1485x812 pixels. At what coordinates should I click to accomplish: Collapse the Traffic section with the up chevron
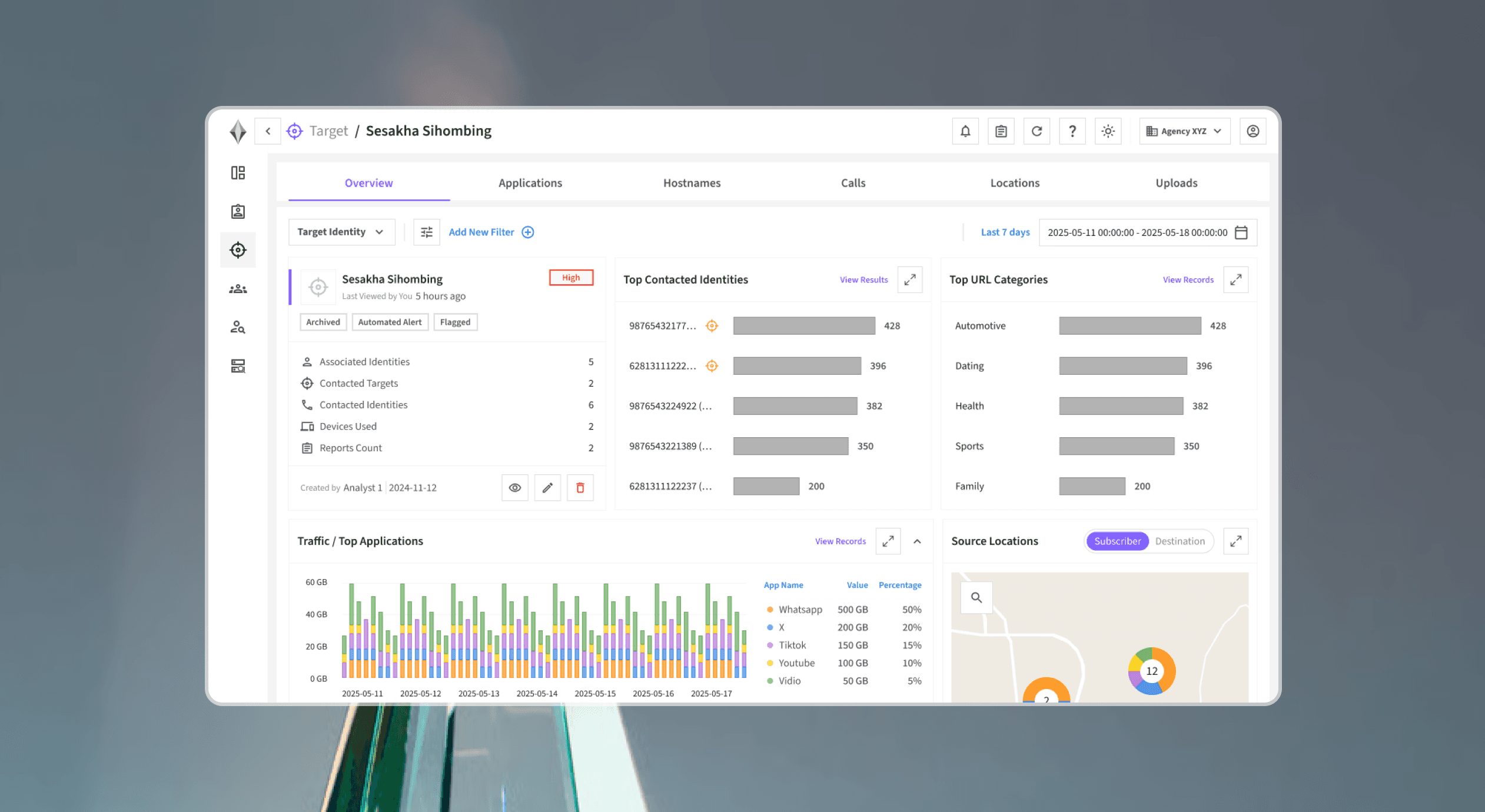[x=917, y=541]
